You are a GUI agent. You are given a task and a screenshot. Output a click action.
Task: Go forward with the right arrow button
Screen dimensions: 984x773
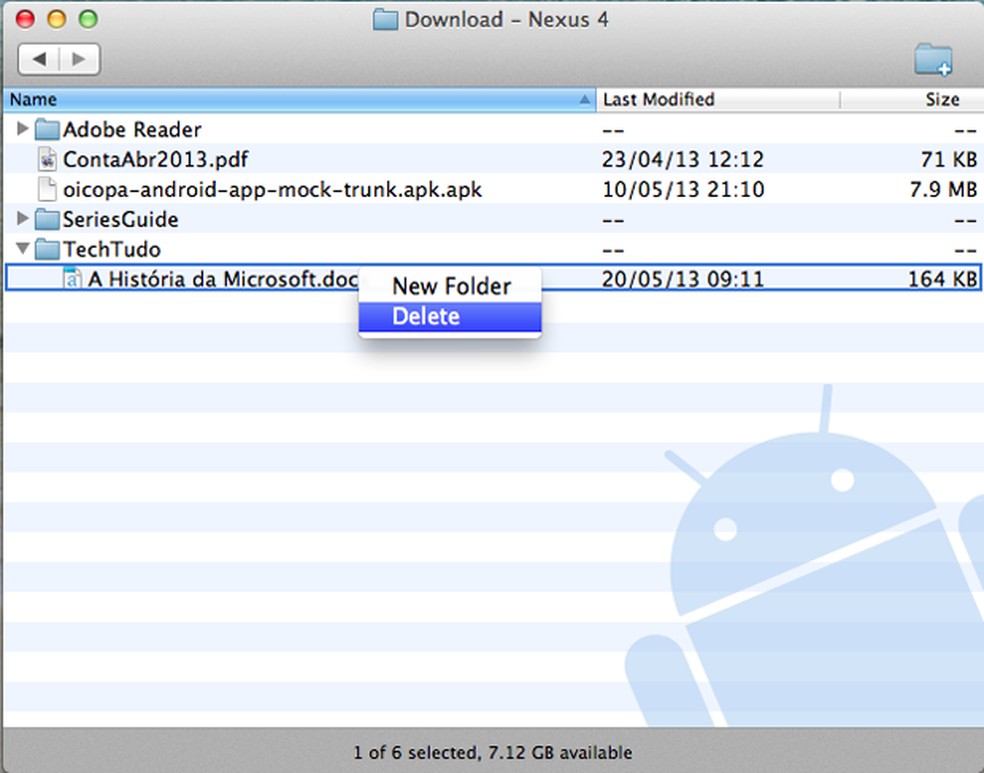[79, 59]
